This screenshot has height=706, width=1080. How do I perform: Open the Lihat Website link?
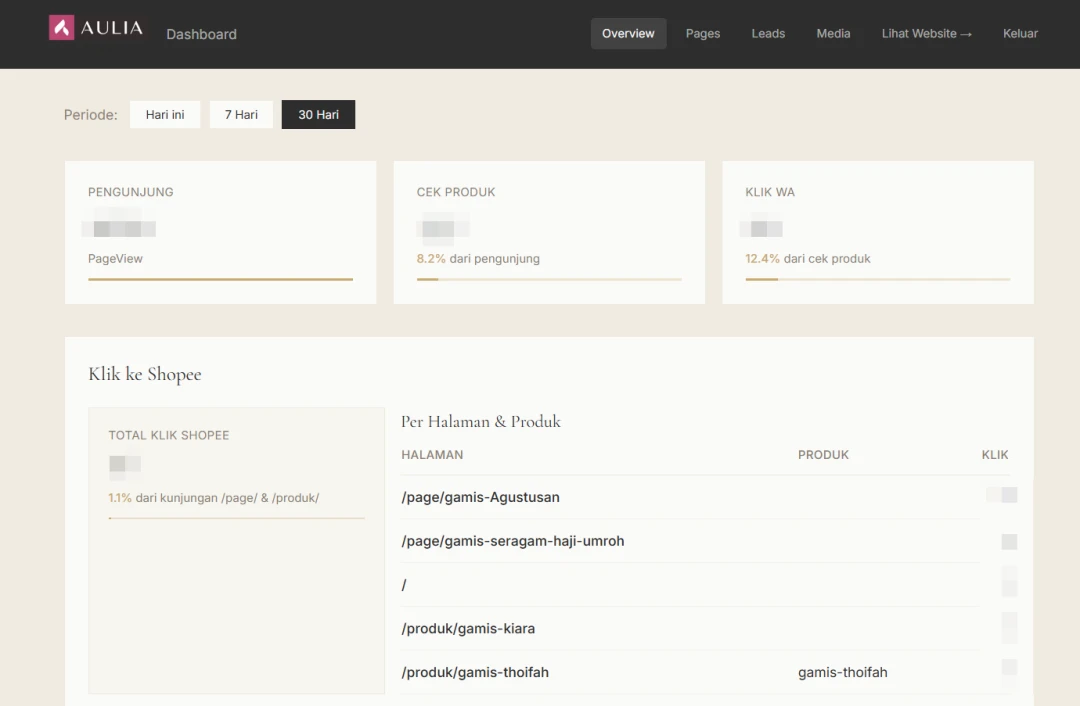tap(926, 34)
